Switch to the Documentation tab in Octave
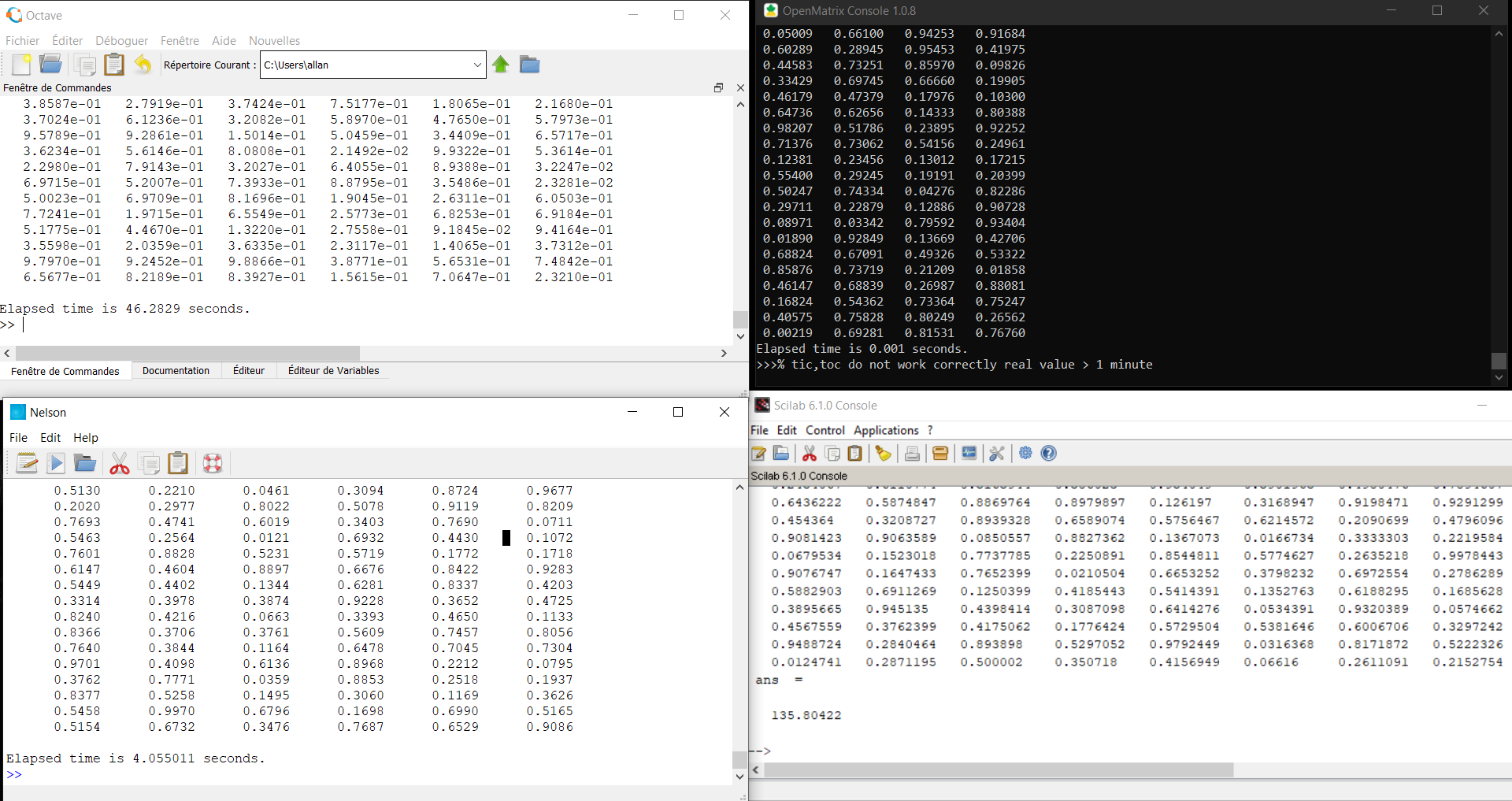 pyautogui.click(x=176, y=370)
